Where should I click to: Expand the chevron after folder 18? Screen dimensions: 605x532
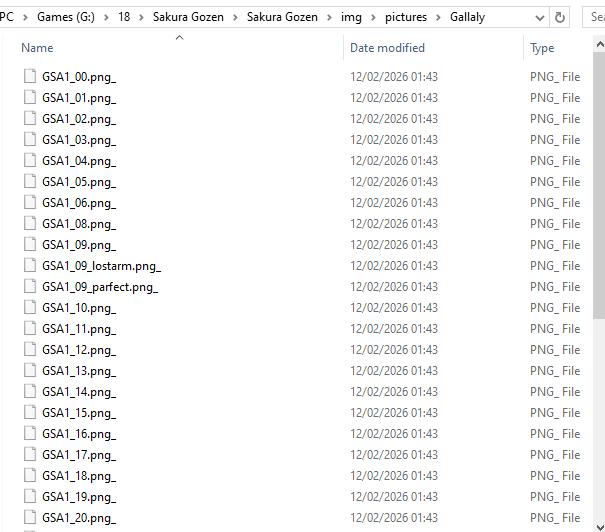141,17
